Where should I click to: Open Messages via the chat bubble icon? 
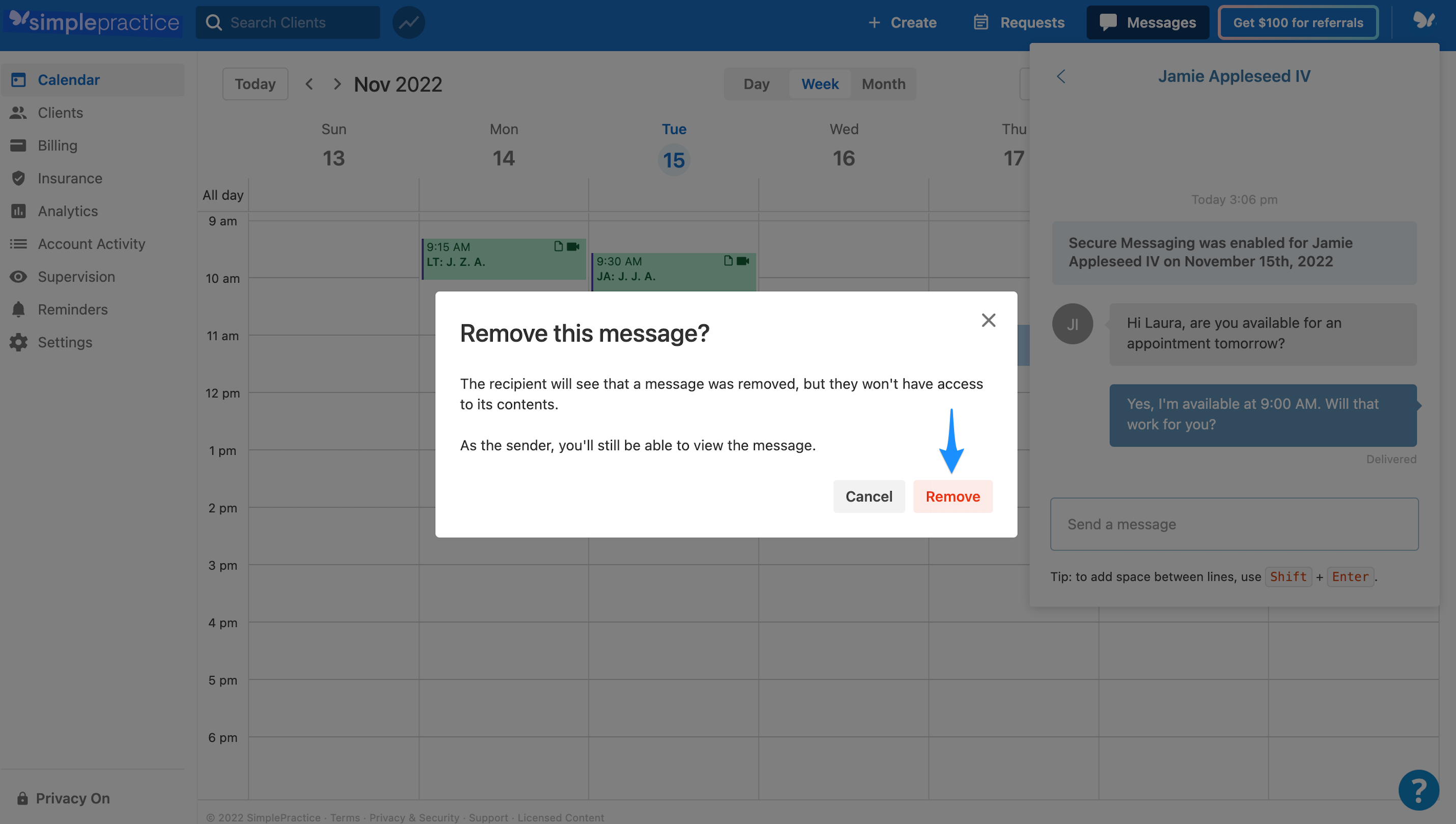coord(1108,22)
